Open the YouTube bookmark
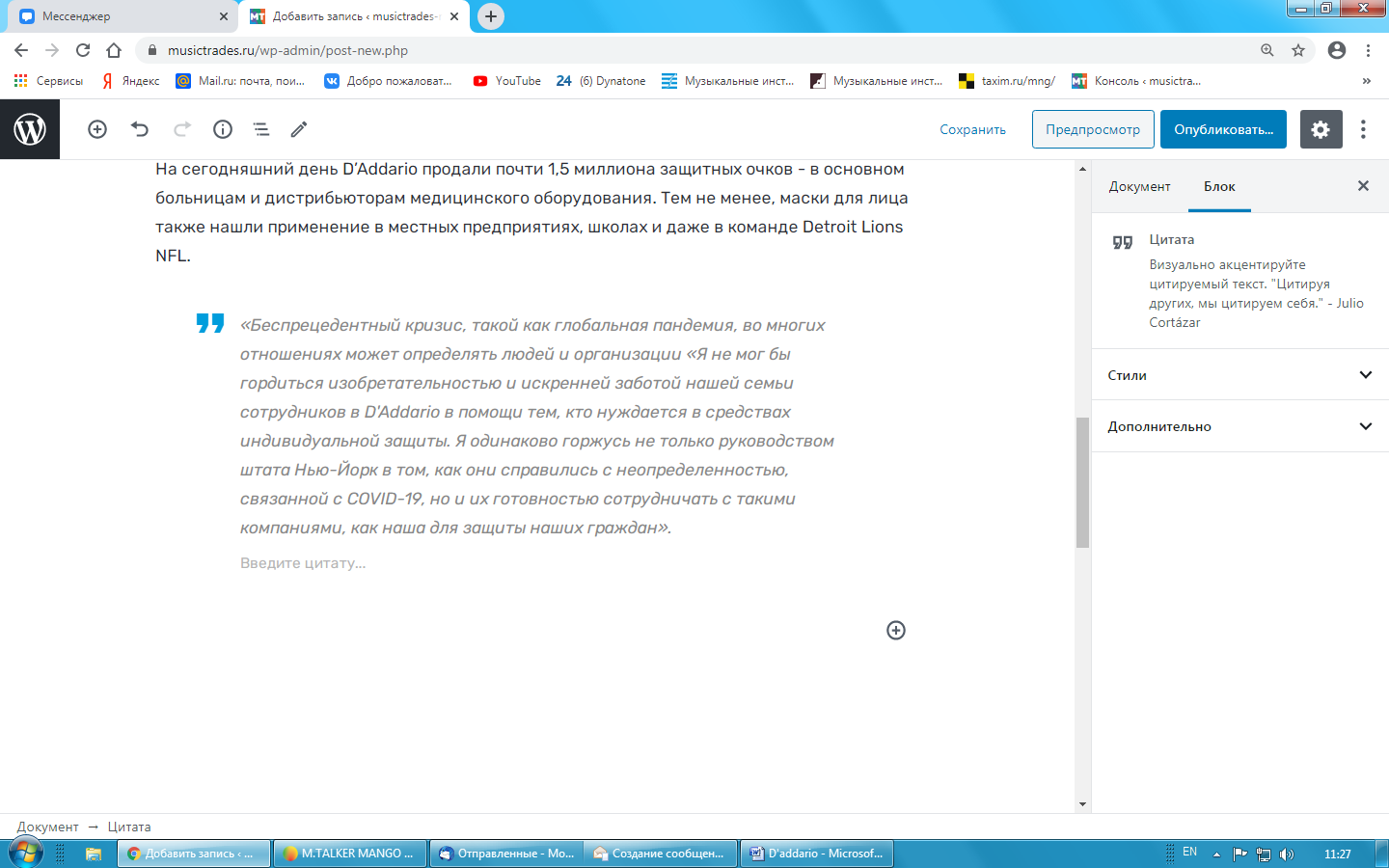This screenshot has height=868, width=1389. (x=507, y=81)
